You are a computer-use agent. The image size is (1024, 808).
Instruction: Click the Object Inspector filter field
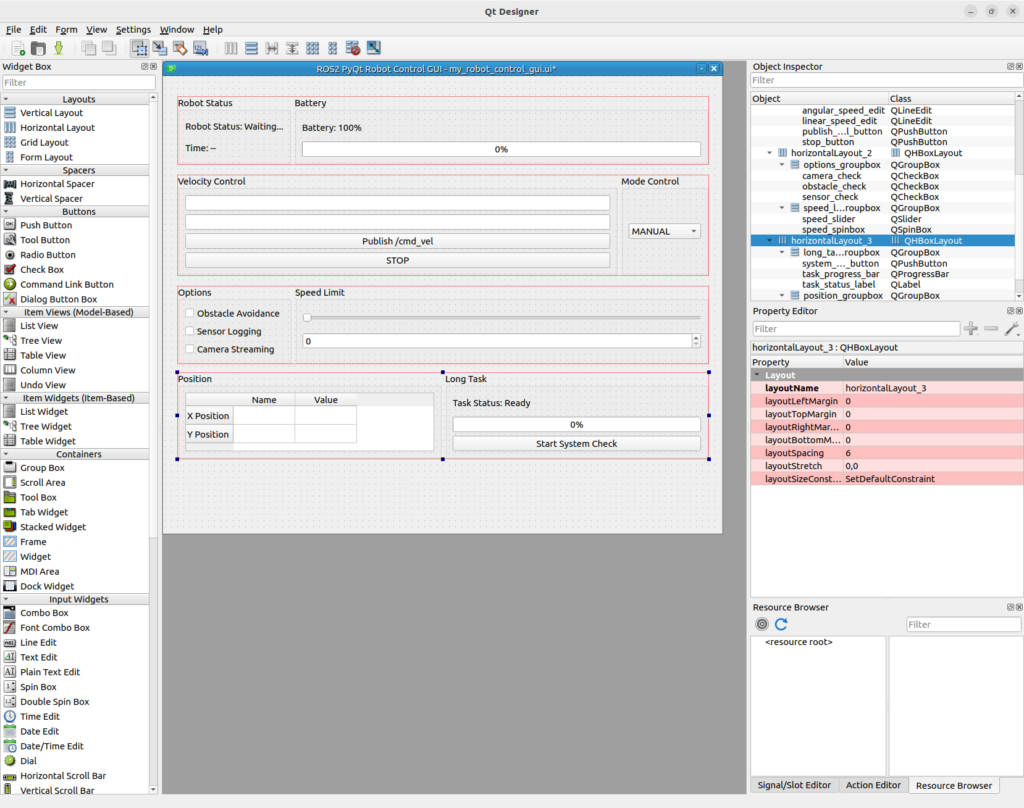[886, 80]
